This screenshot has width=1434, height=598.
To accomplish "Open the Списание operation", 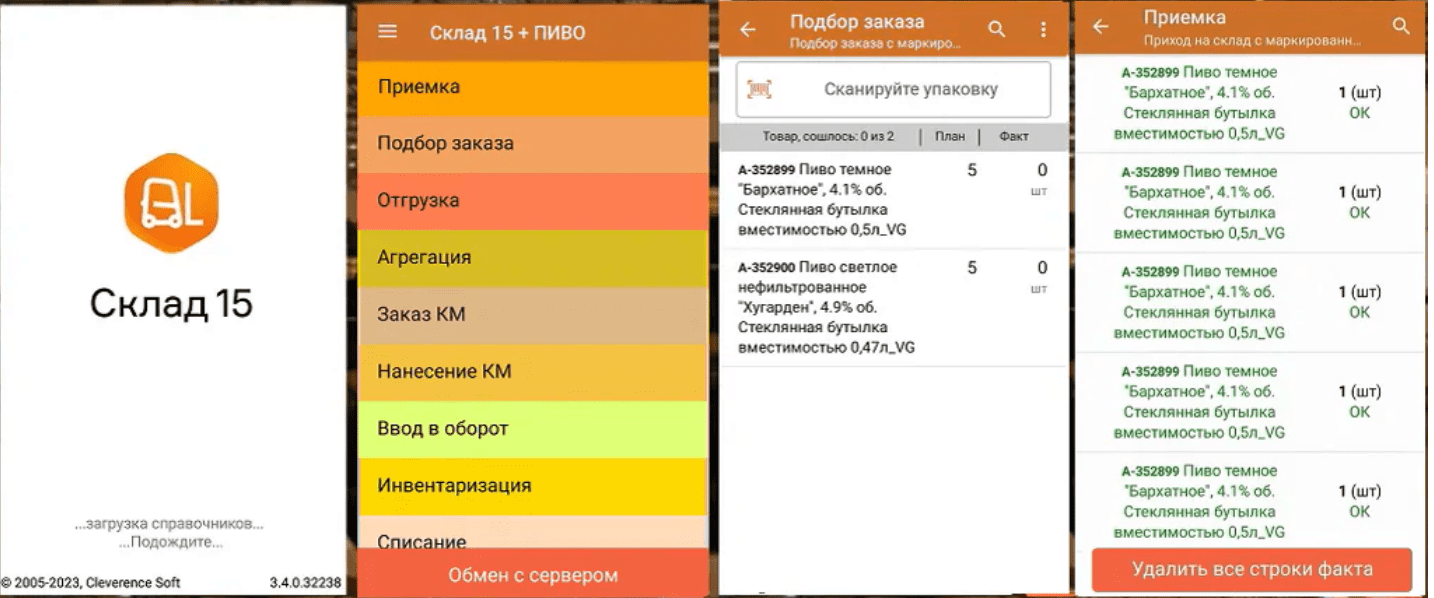I will pos(530,540).
